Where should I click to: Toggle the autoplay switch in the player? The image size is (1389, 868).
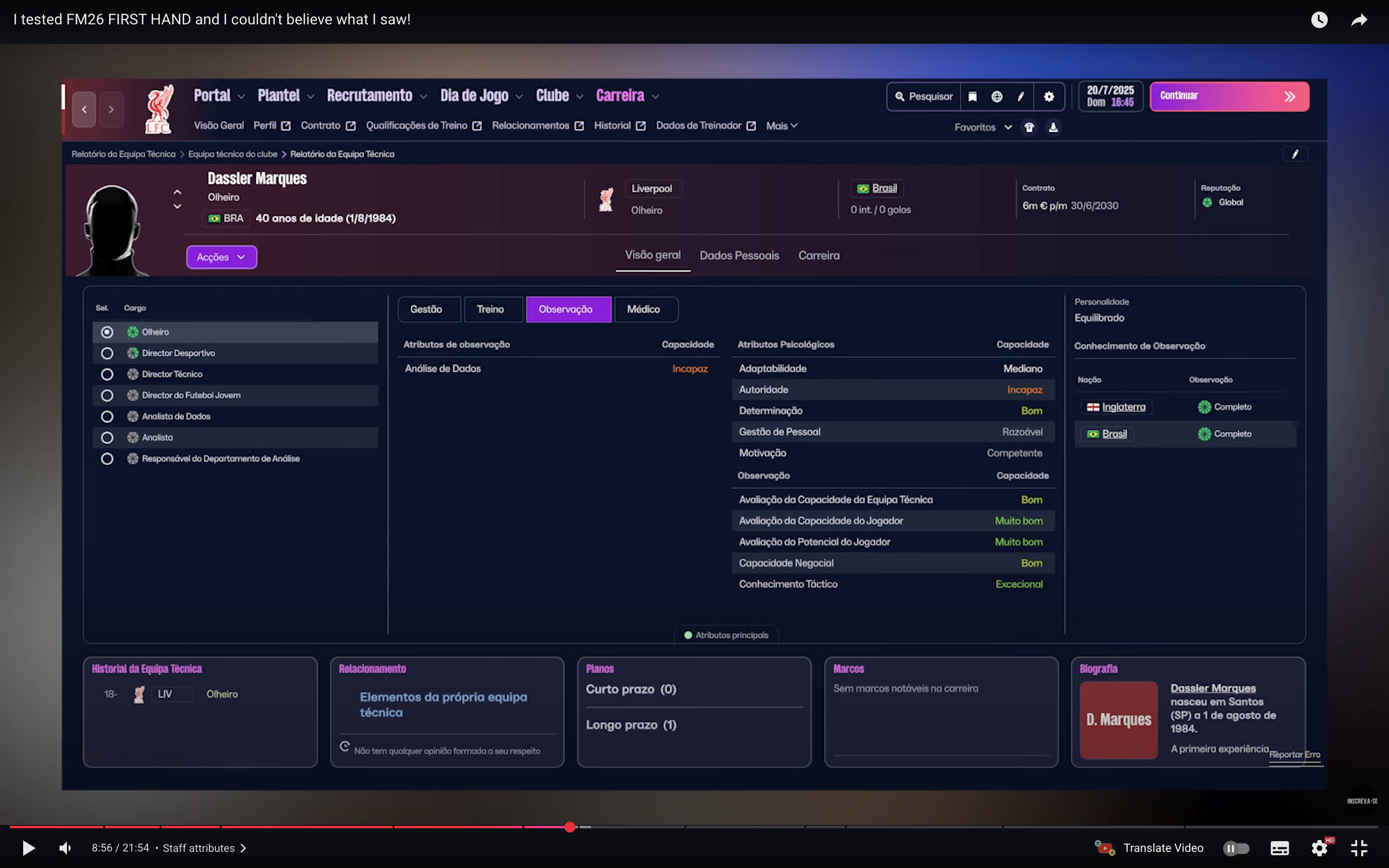tap(1236, 848)
